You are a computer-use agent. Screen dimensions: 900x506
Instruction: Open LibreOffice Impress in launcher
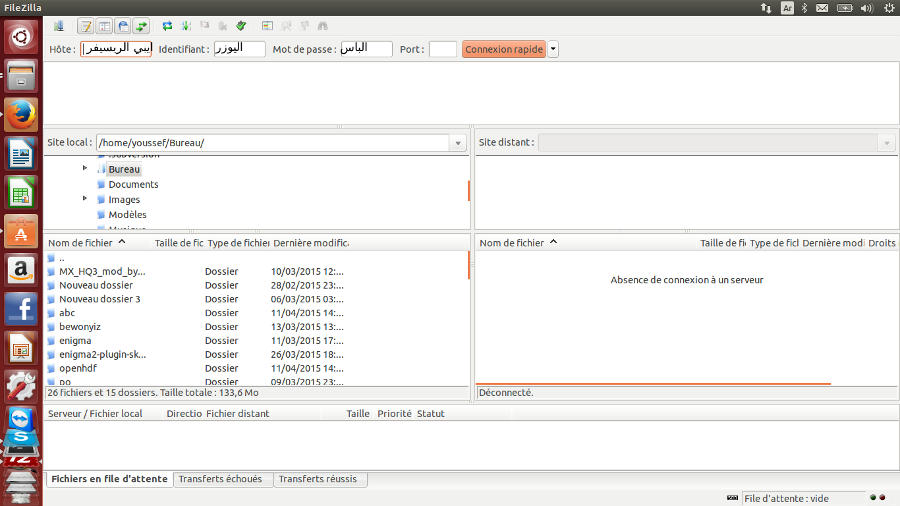click(21, 348)
